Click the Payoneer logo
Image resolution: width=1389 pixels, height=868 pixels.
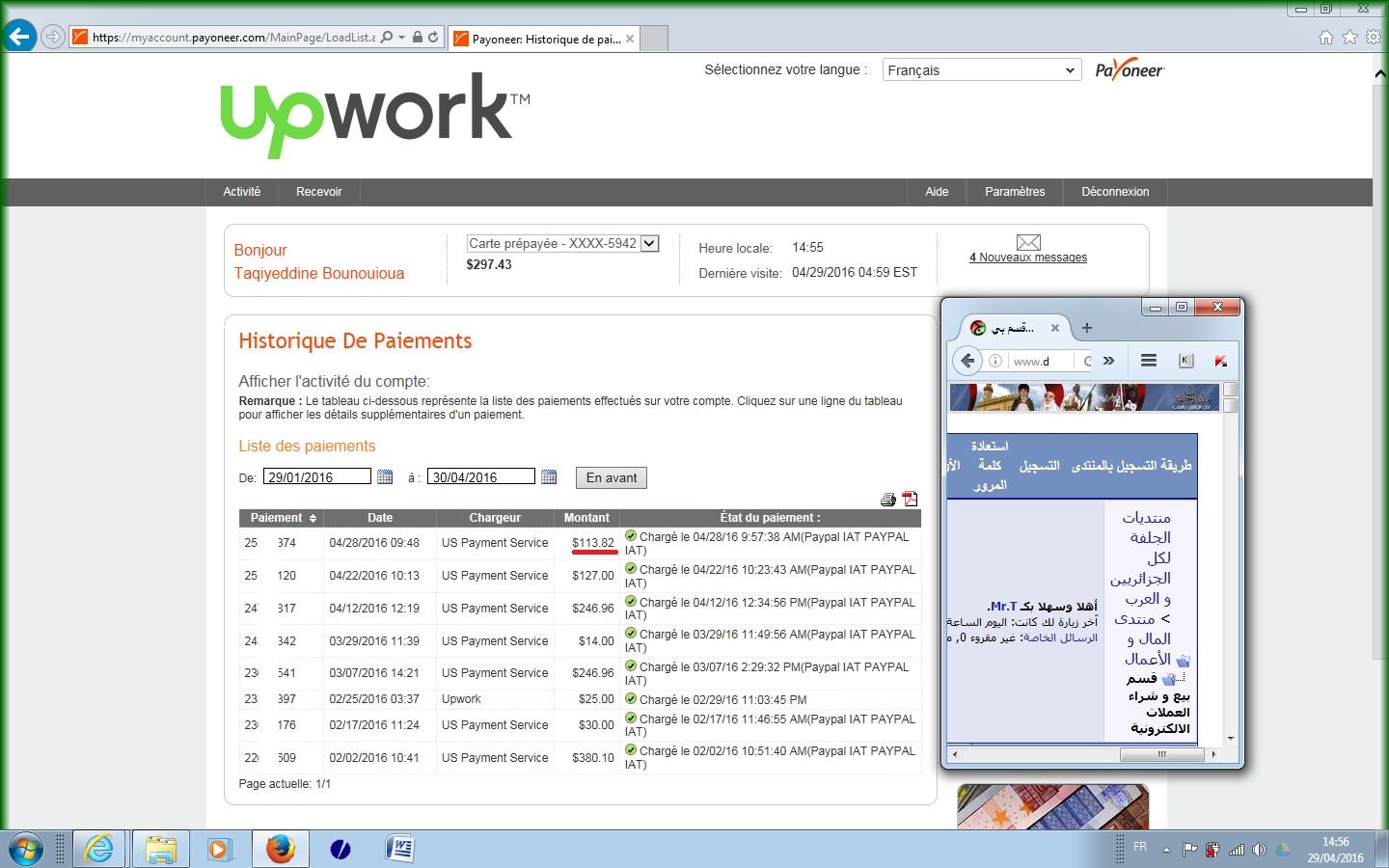(1130, 70)
